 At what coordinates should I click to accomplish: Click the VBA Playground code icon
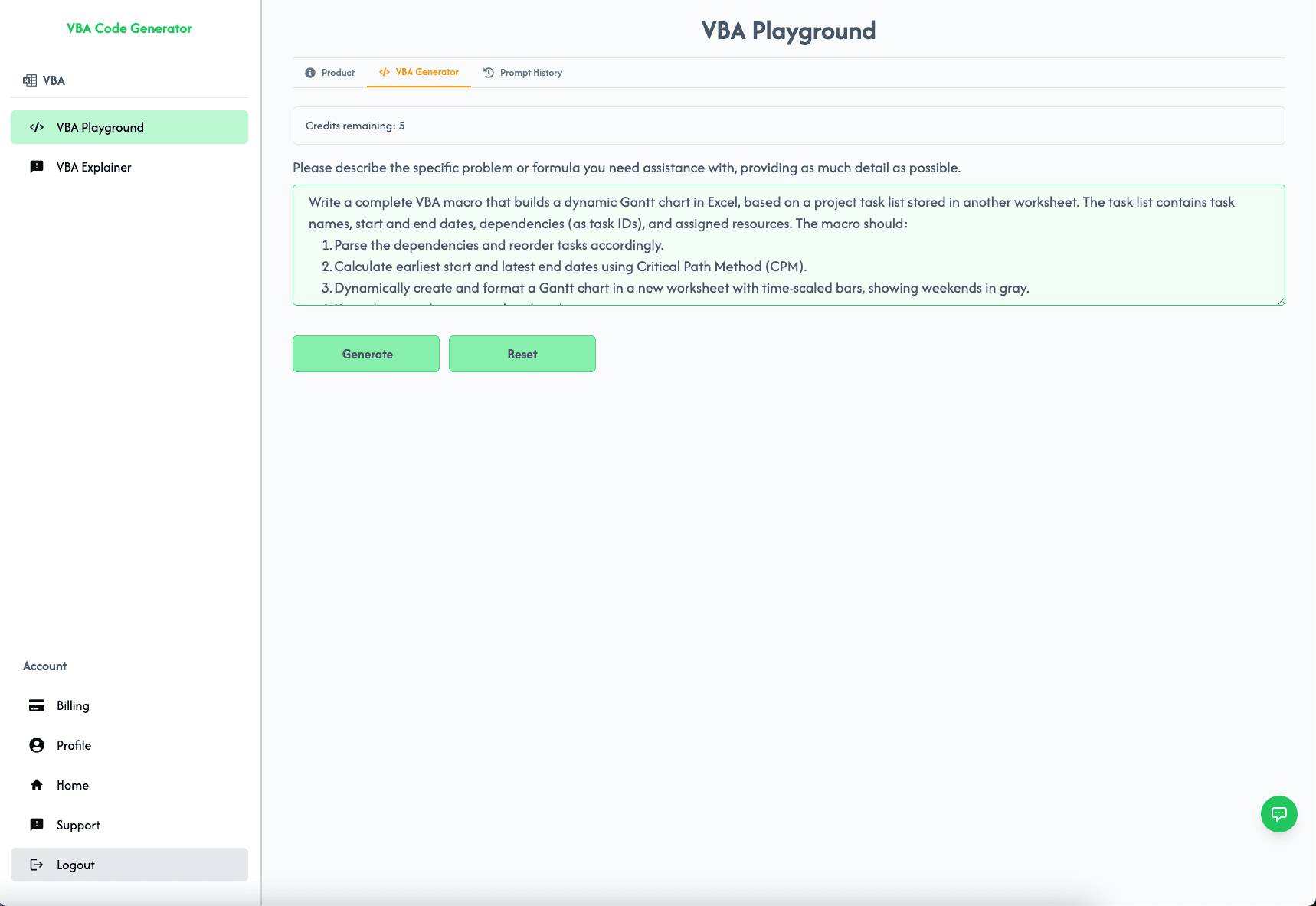click(x=37, y=127)
